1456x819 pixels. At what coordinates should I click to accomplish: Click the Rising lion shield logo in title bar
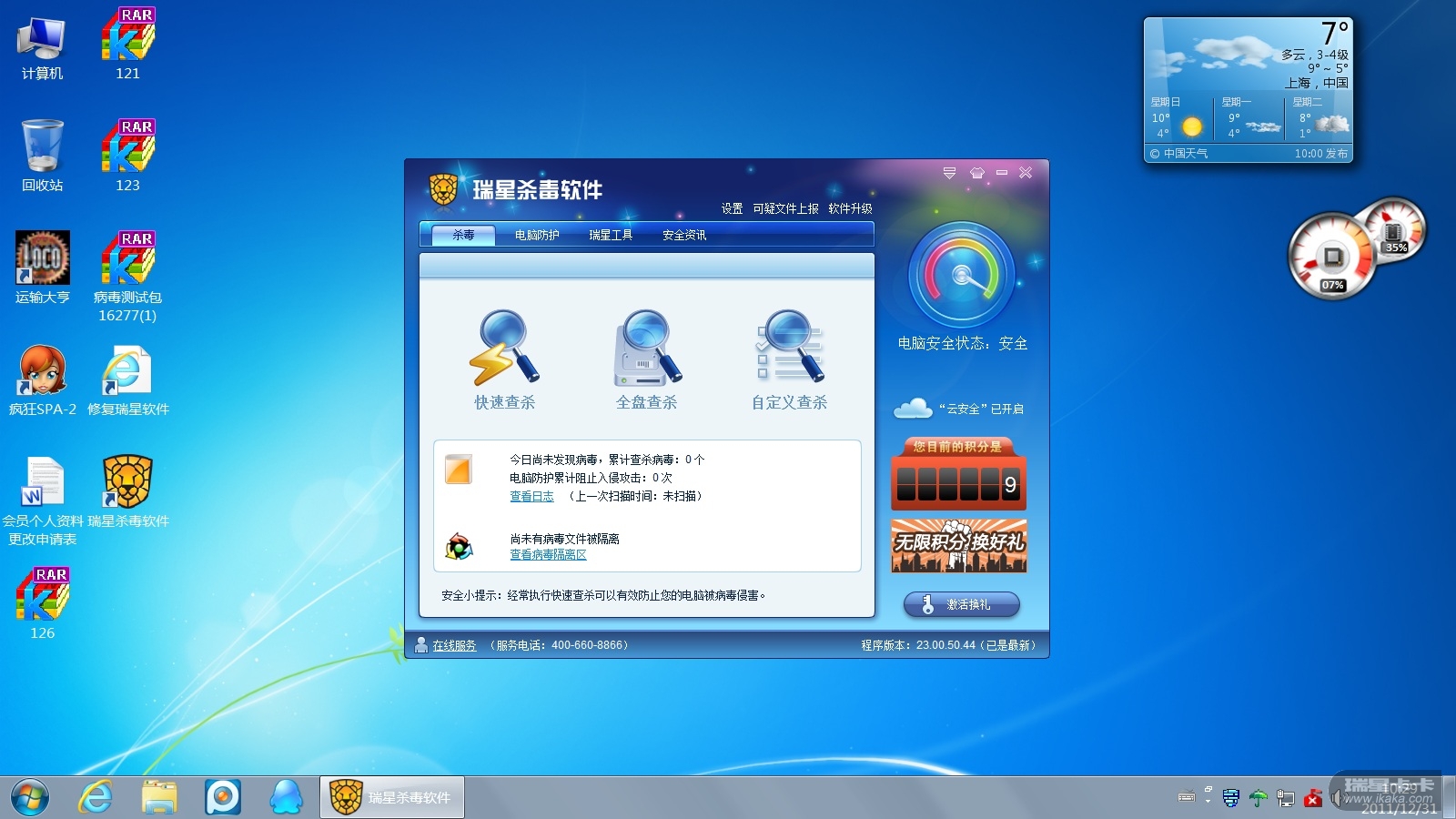coord(443,189)
